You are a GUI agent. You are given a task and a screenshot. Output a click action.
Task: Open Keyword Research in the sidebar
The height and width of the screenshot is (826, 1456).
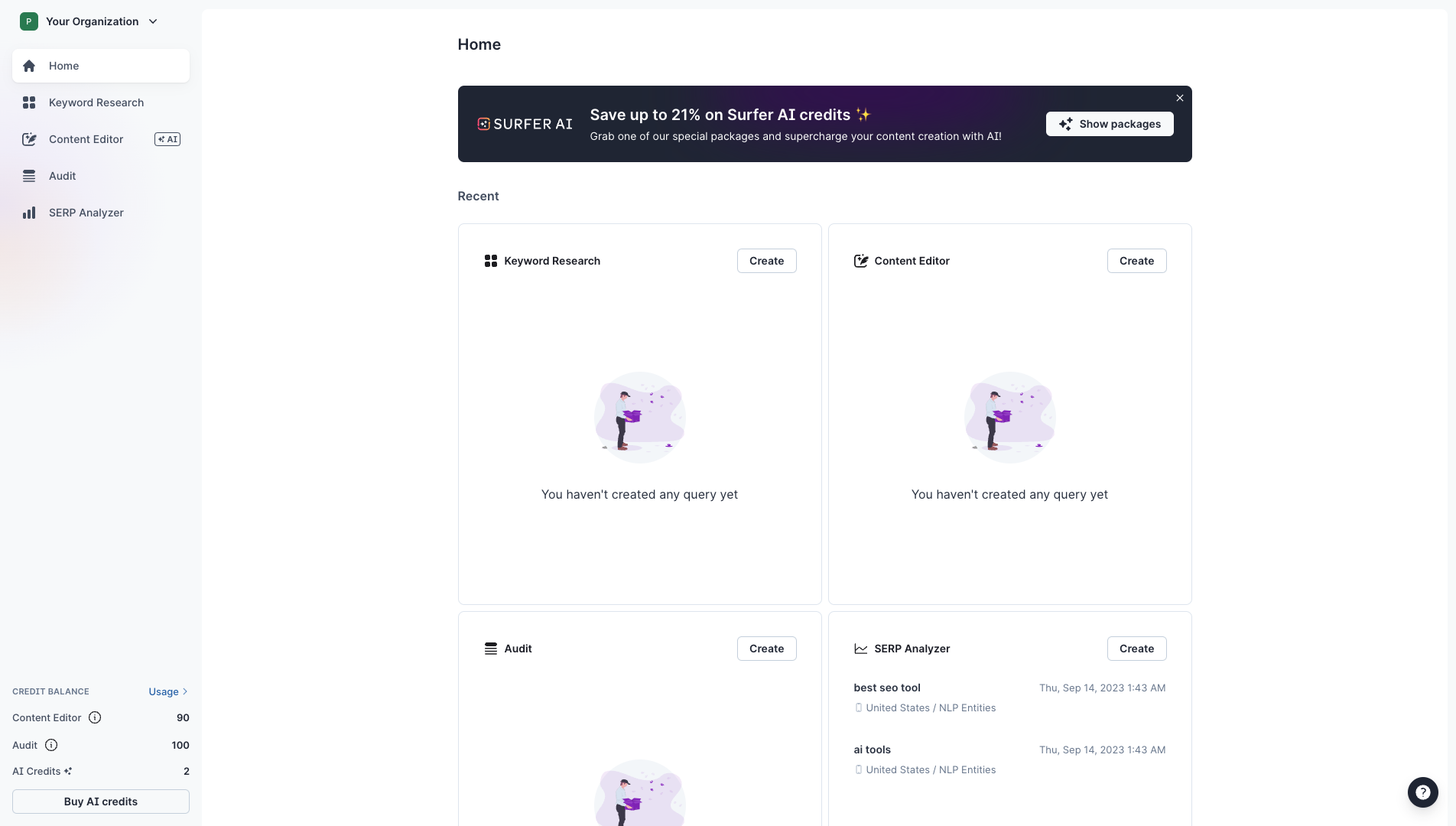pos(96,102)
